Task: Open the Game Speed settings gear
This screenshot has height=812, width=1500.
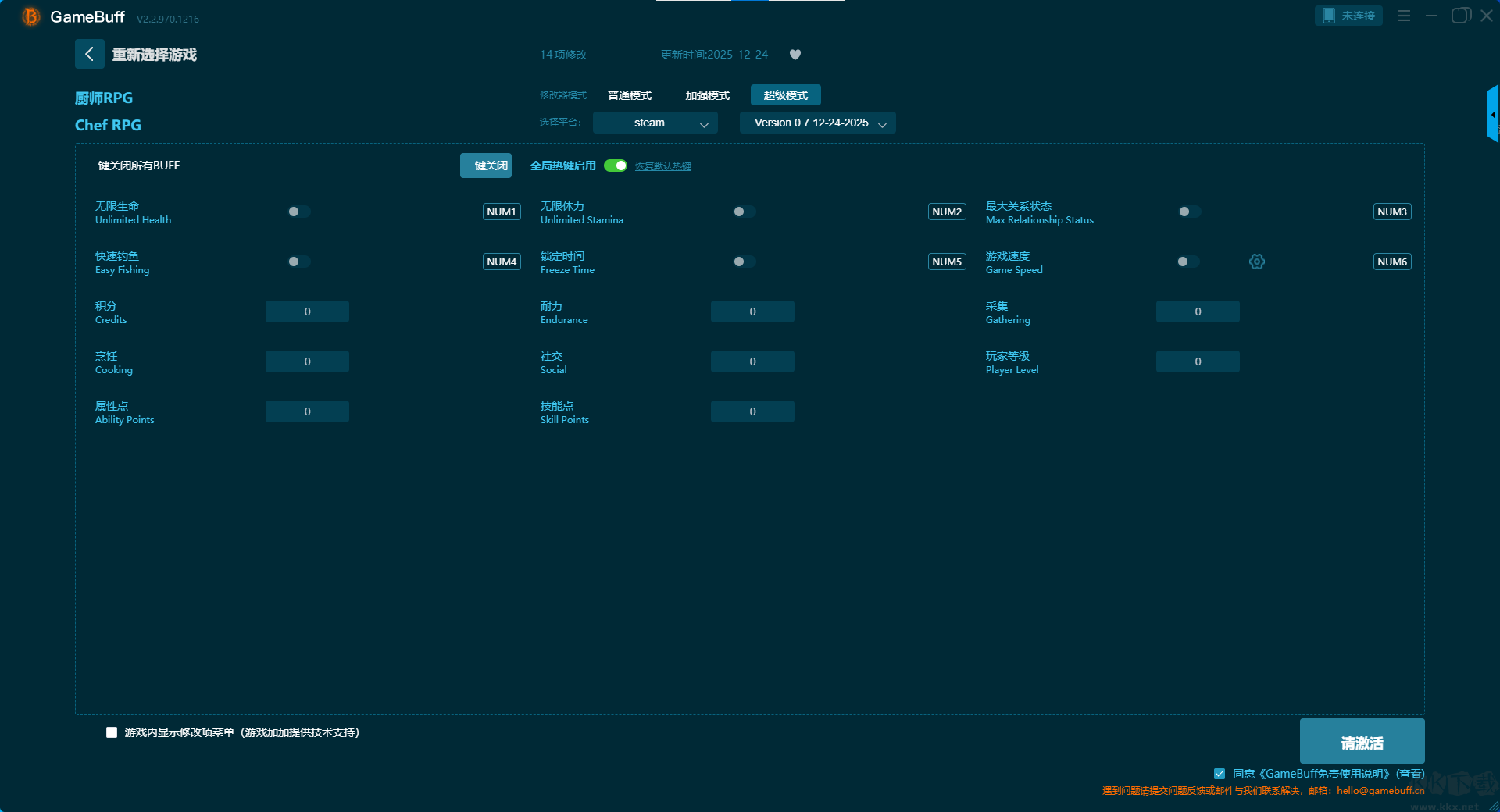Action: (1256, 262)
